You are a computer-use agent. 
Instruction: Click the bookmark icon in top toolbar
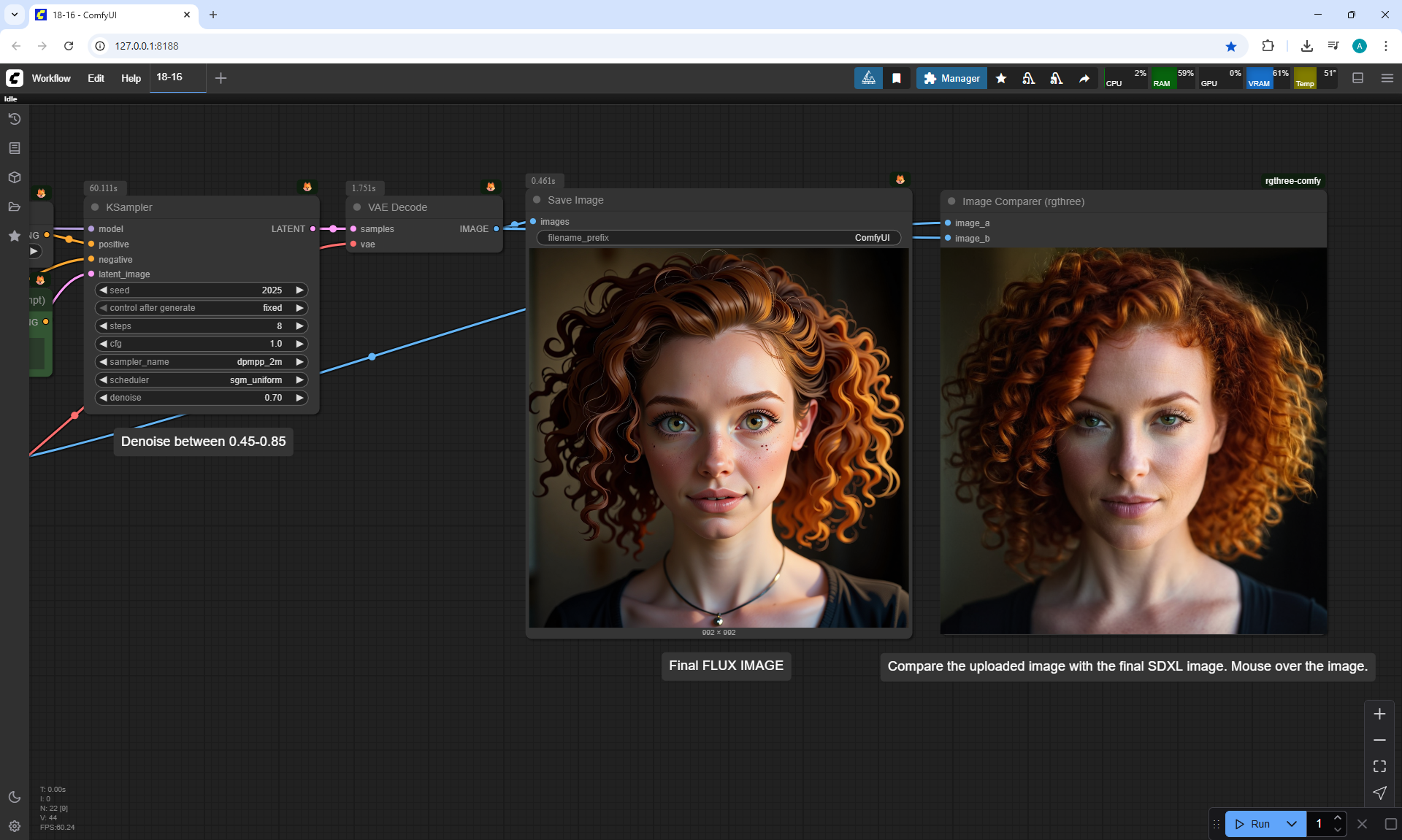click(x=896, y=78)
